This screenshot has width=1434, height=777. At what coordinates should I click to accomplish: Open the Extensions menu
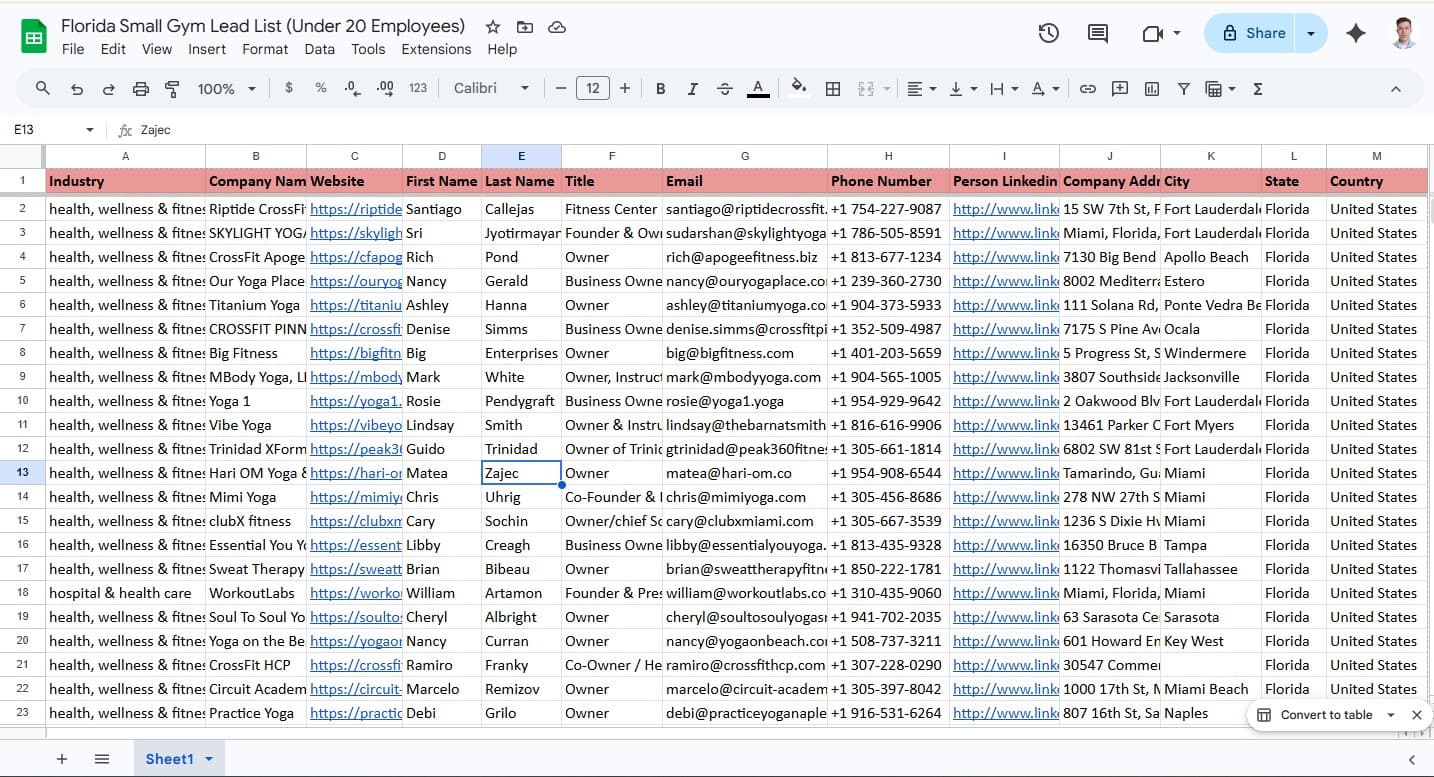pos(436,48)
